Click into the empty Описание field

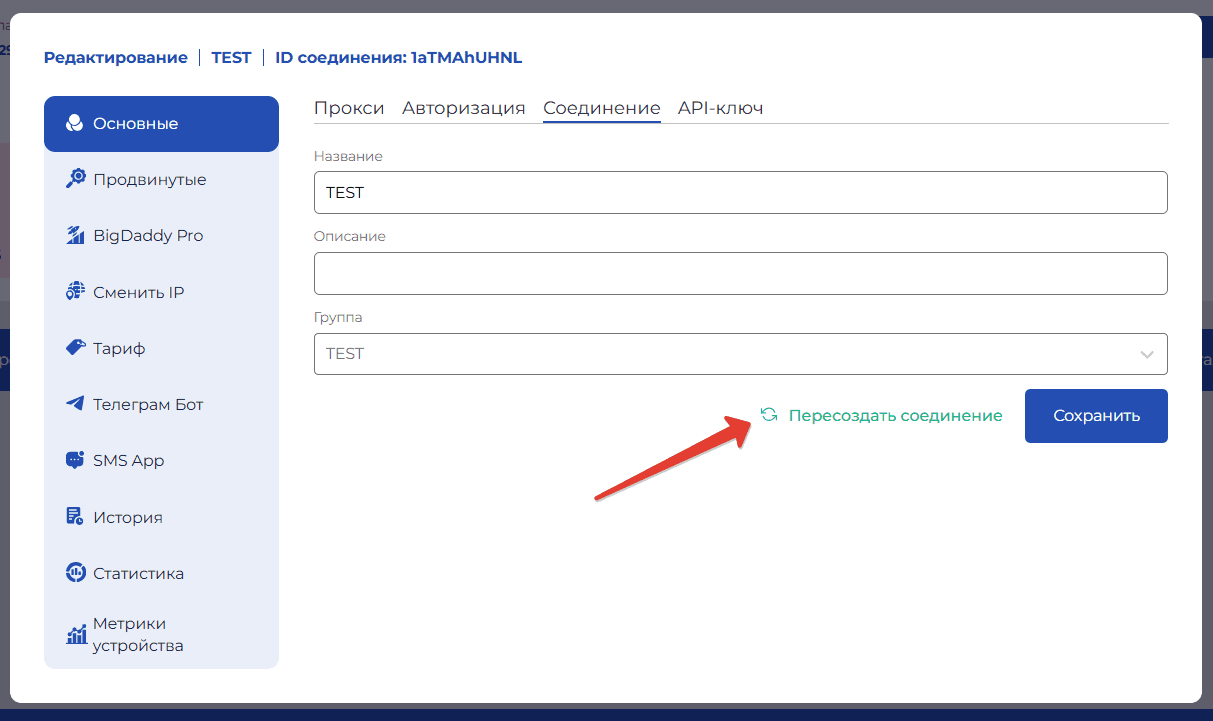point(741,273)
